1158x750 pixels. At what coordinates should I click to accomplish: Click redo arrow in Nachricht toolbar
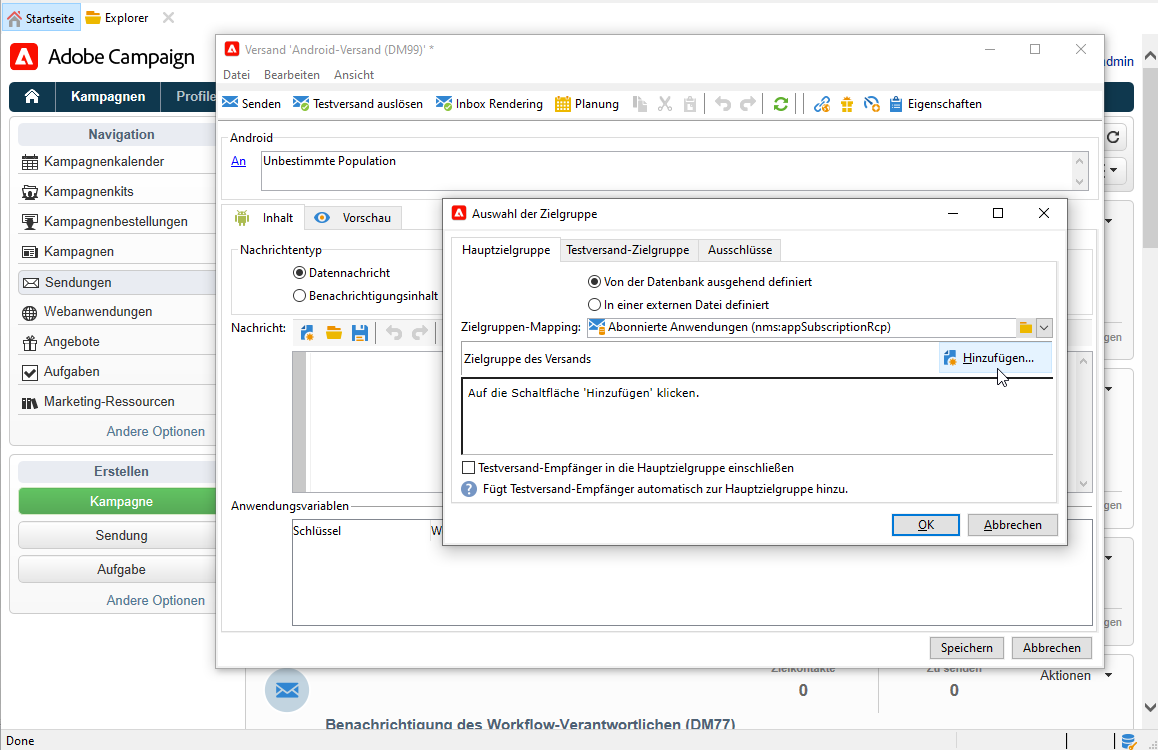coord(420,333)
